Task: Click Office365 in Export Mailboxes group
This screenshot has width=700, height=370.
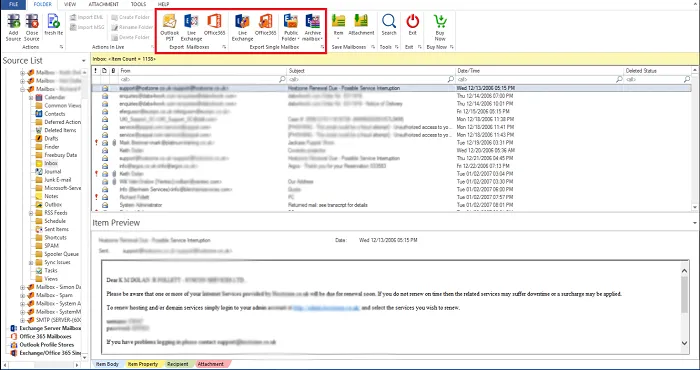Action: (214, 25)
